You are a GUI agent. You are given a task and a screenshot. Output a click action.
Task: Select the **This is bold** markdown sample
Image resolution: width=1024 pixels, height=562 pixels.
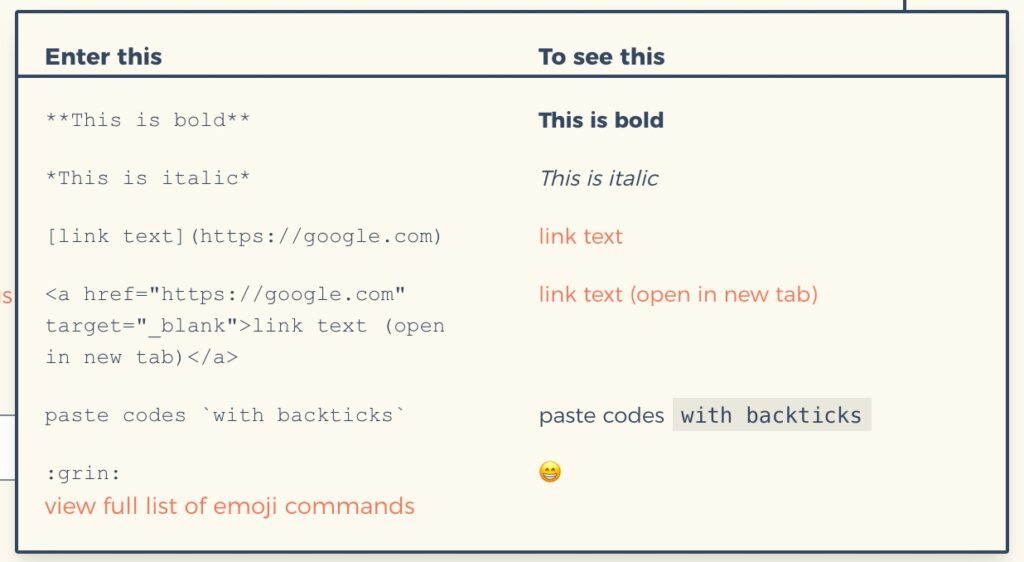[148, 120]
